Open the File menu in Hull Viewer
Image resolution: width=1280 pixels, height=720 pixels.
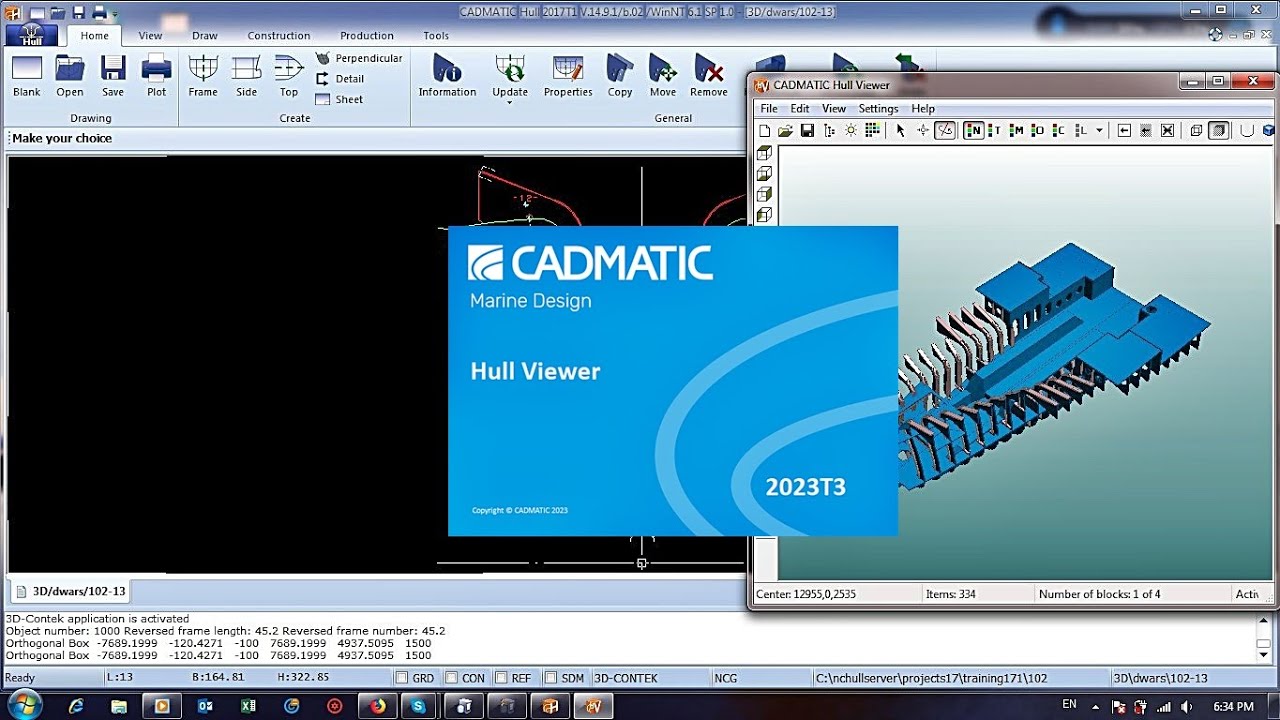pyautogui.click(x=769, y=108)
